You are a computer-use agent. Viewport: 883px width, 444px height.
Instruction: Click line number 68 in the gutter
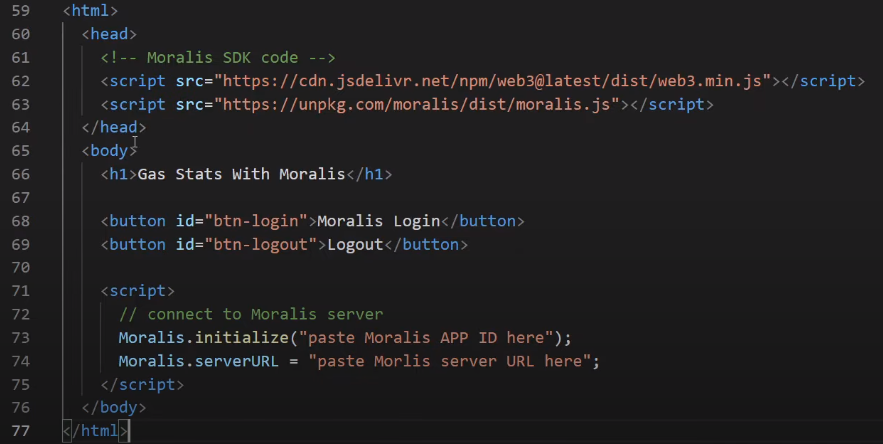[x=20, y=221]
